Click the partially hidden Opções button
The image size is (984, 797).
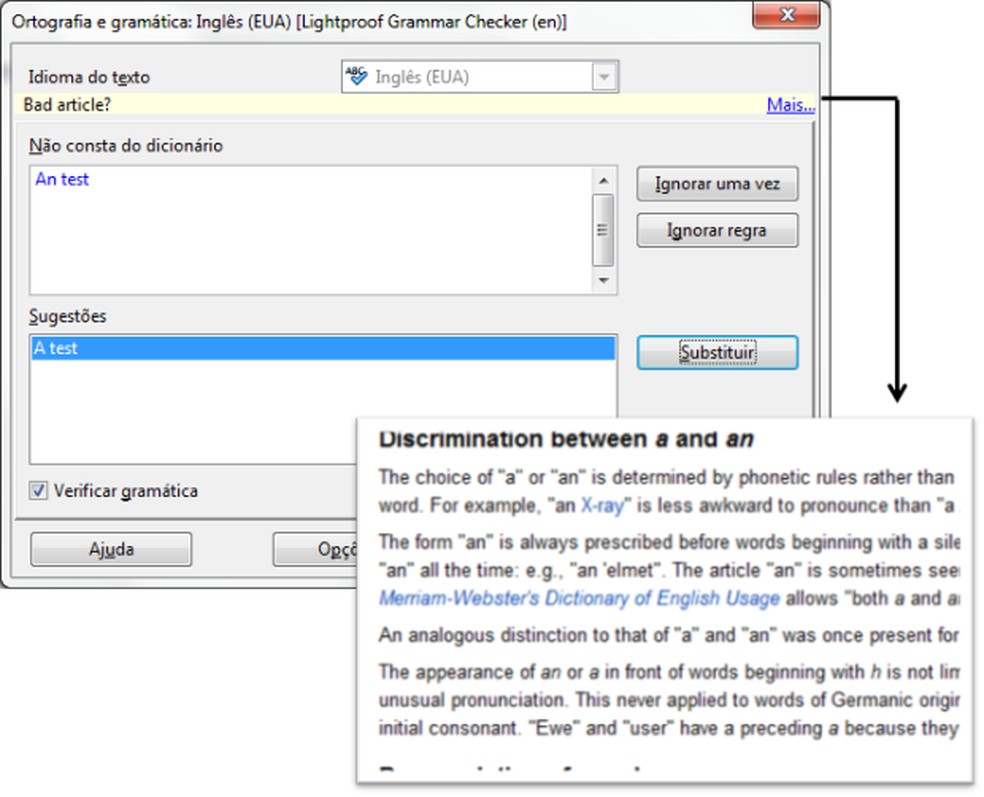pyautogui.click(x=315, y=549)
